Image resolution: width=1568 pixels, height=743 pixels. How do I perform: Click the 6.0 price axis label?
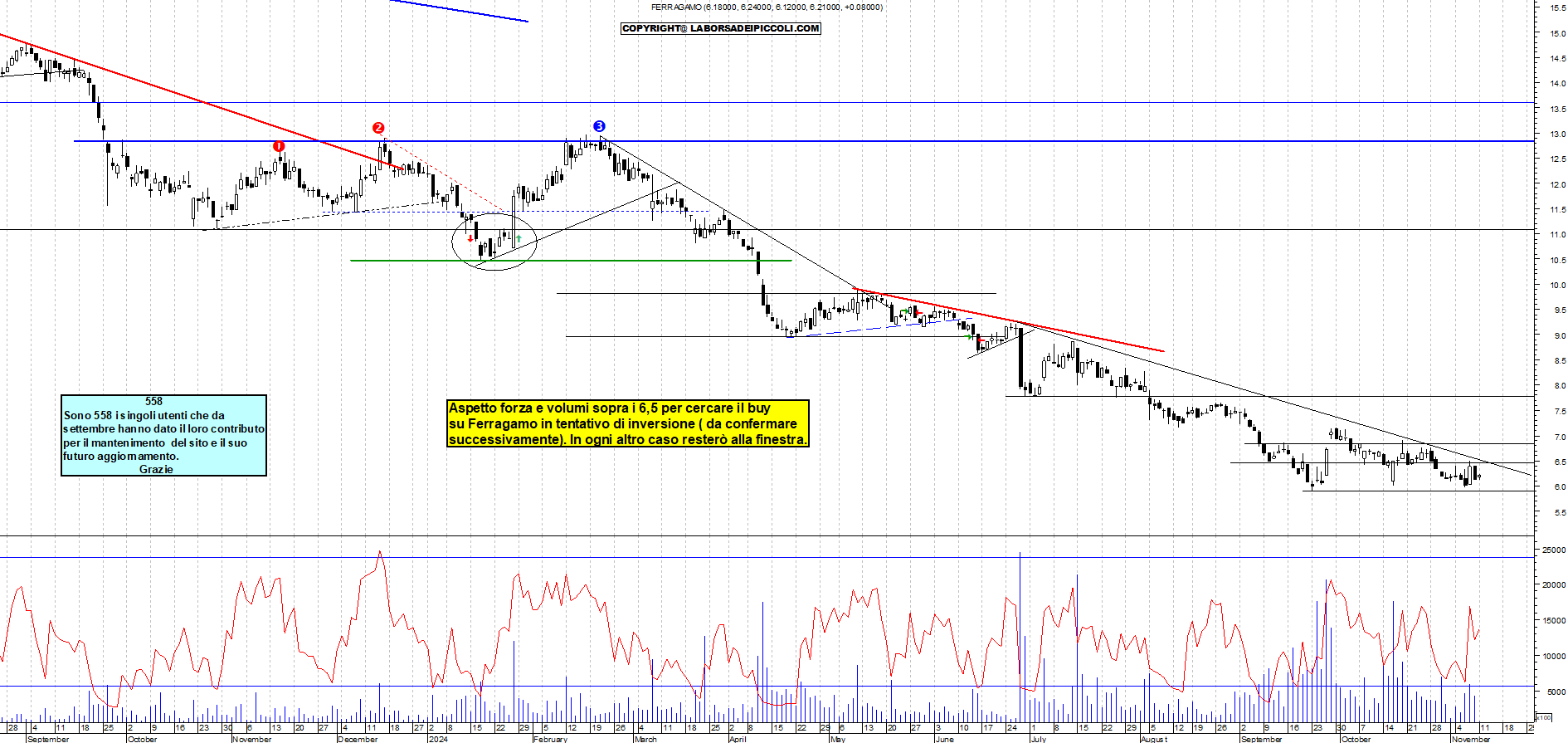[1559, 486]
